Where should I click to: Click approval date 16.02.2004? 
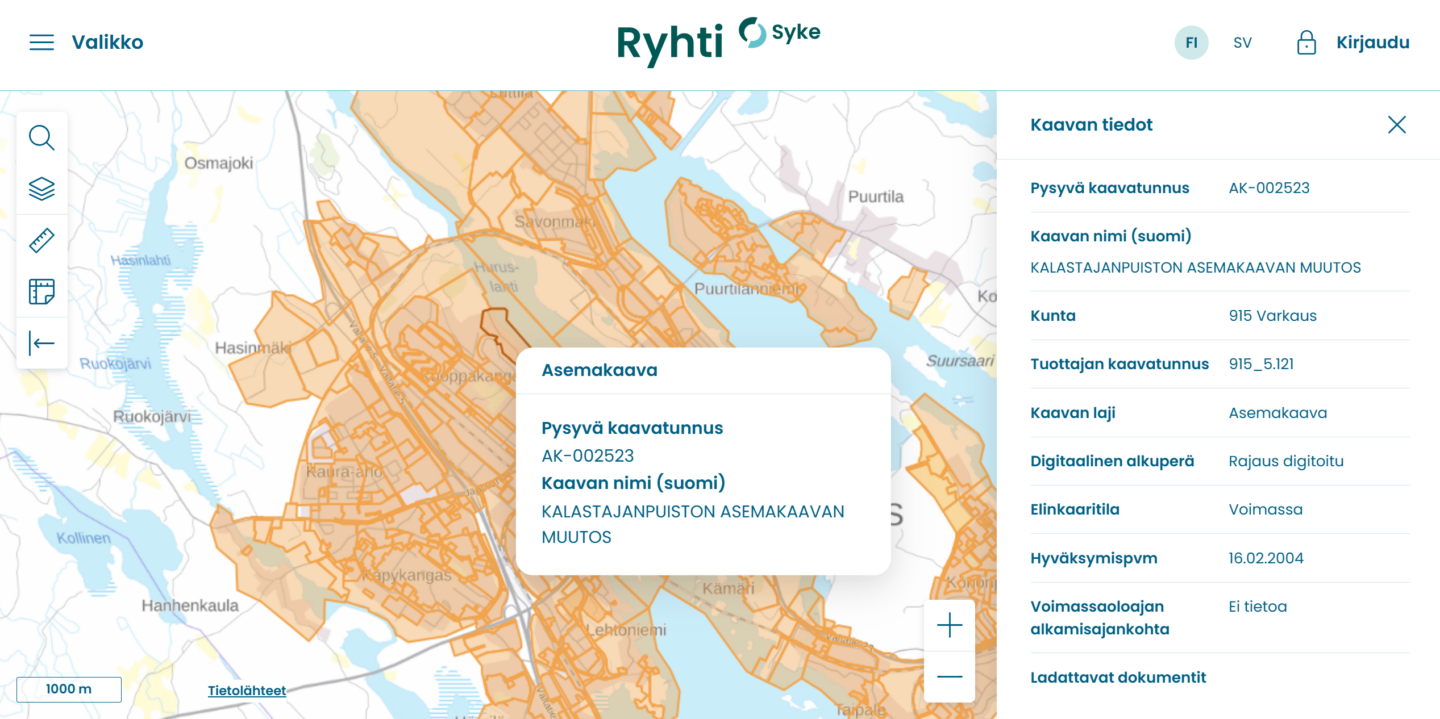(1266, 558)
